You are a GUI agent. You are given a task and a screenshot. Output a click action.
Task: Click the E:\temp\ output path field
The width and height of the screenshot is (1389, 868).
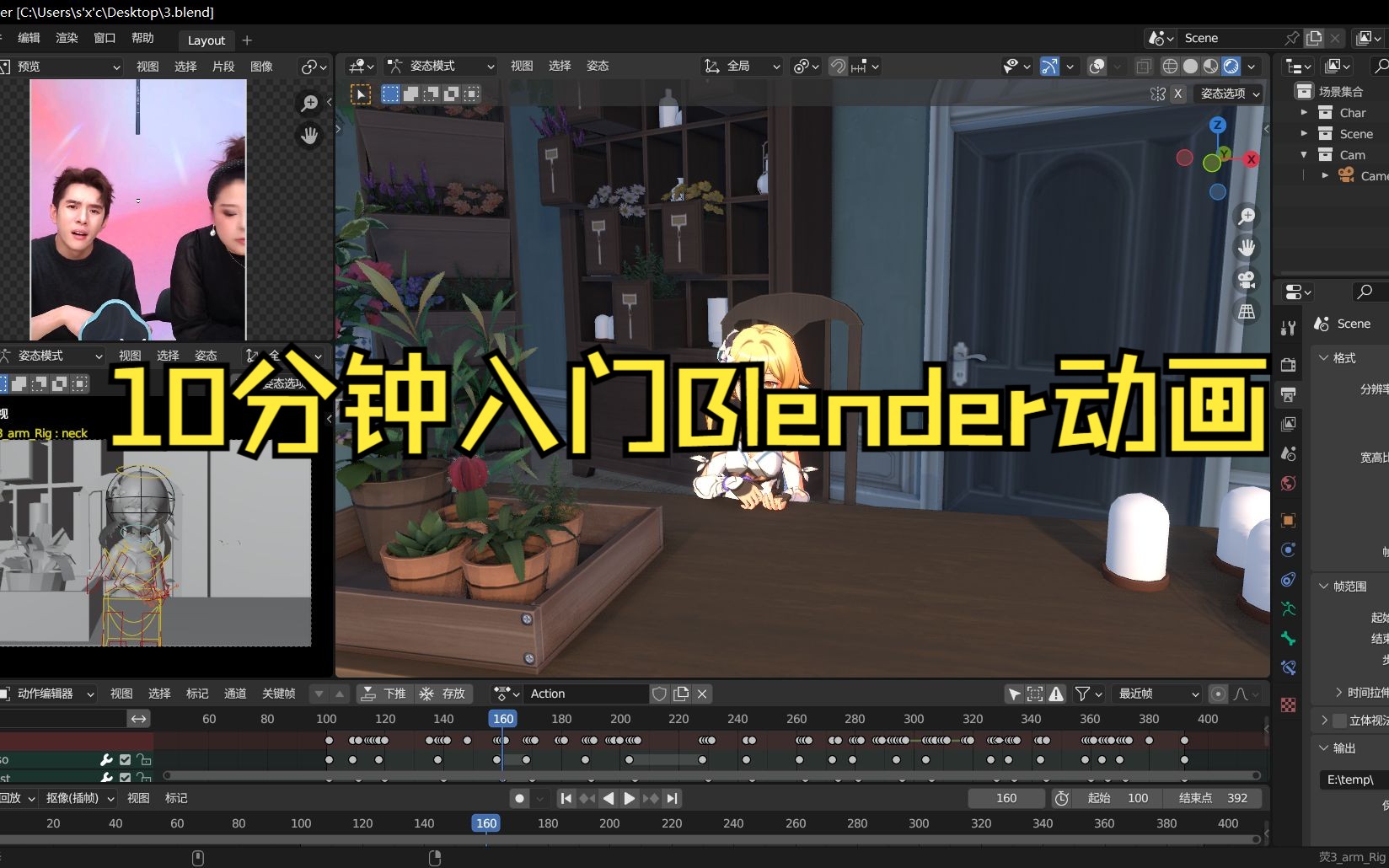1354,780
